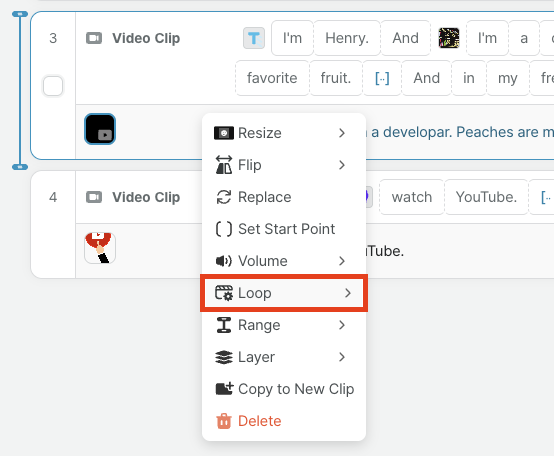Viewport: 554px width, 456px height.
Task: Click top handle of clip range marker
Action: click(x=20, y=14)
